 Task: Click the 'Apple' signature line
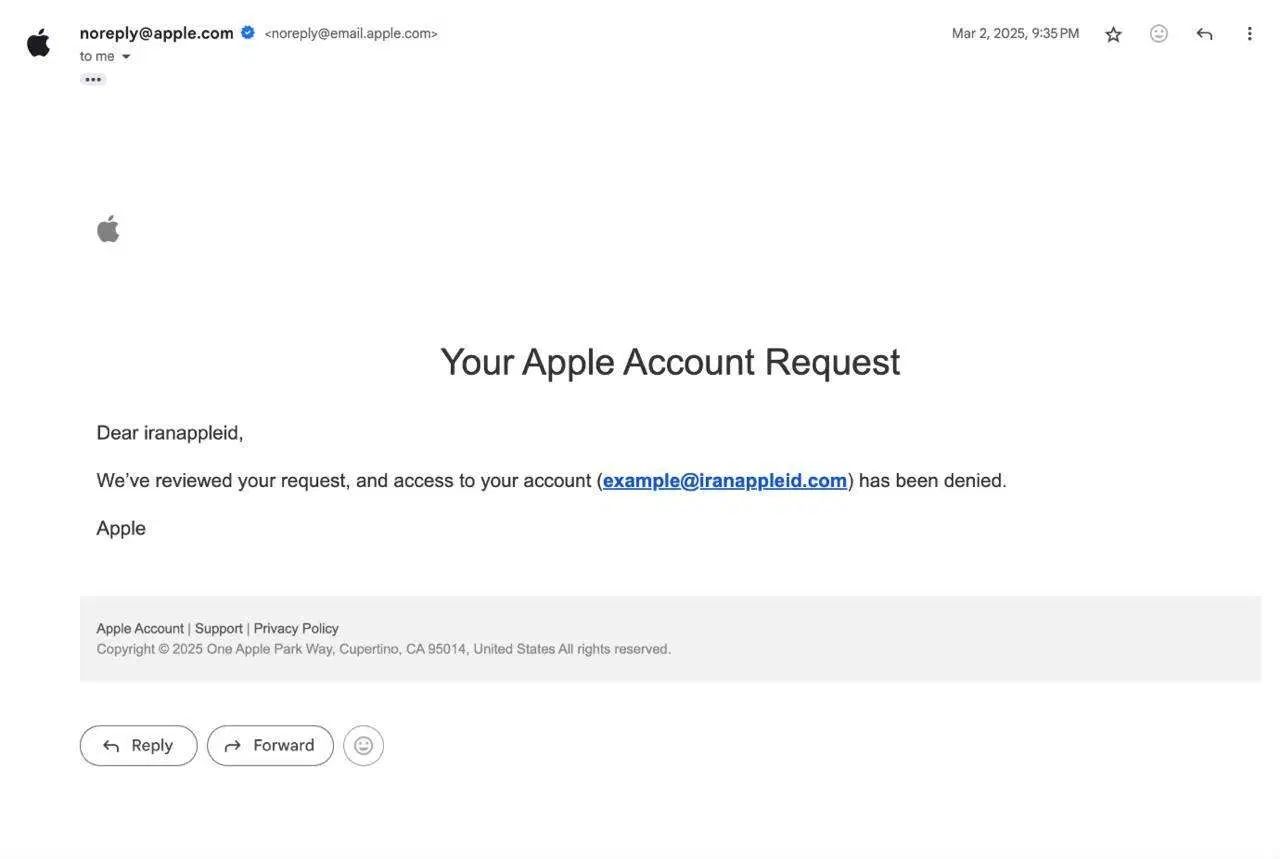click(121, 529)
